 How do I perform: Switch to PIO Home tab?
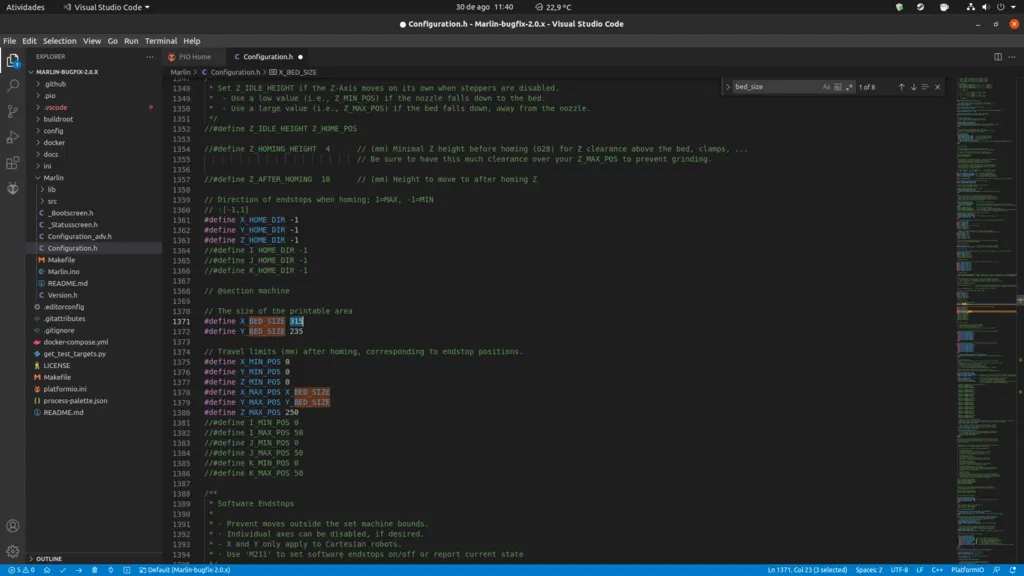click(x=194, y=57)
